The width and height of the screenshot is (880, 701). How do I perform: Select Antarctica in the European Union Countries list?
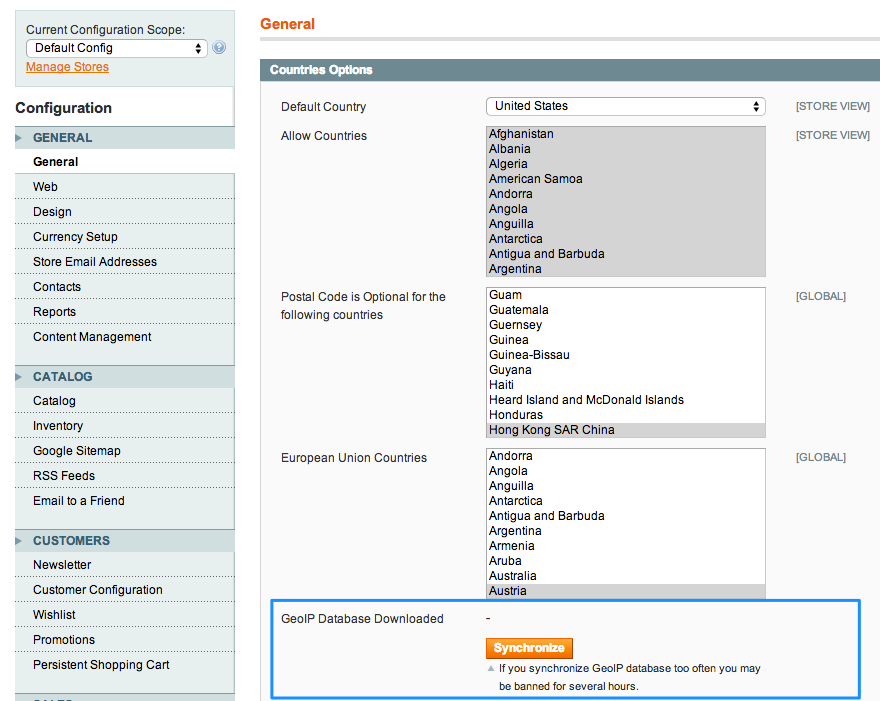point(625,501)
